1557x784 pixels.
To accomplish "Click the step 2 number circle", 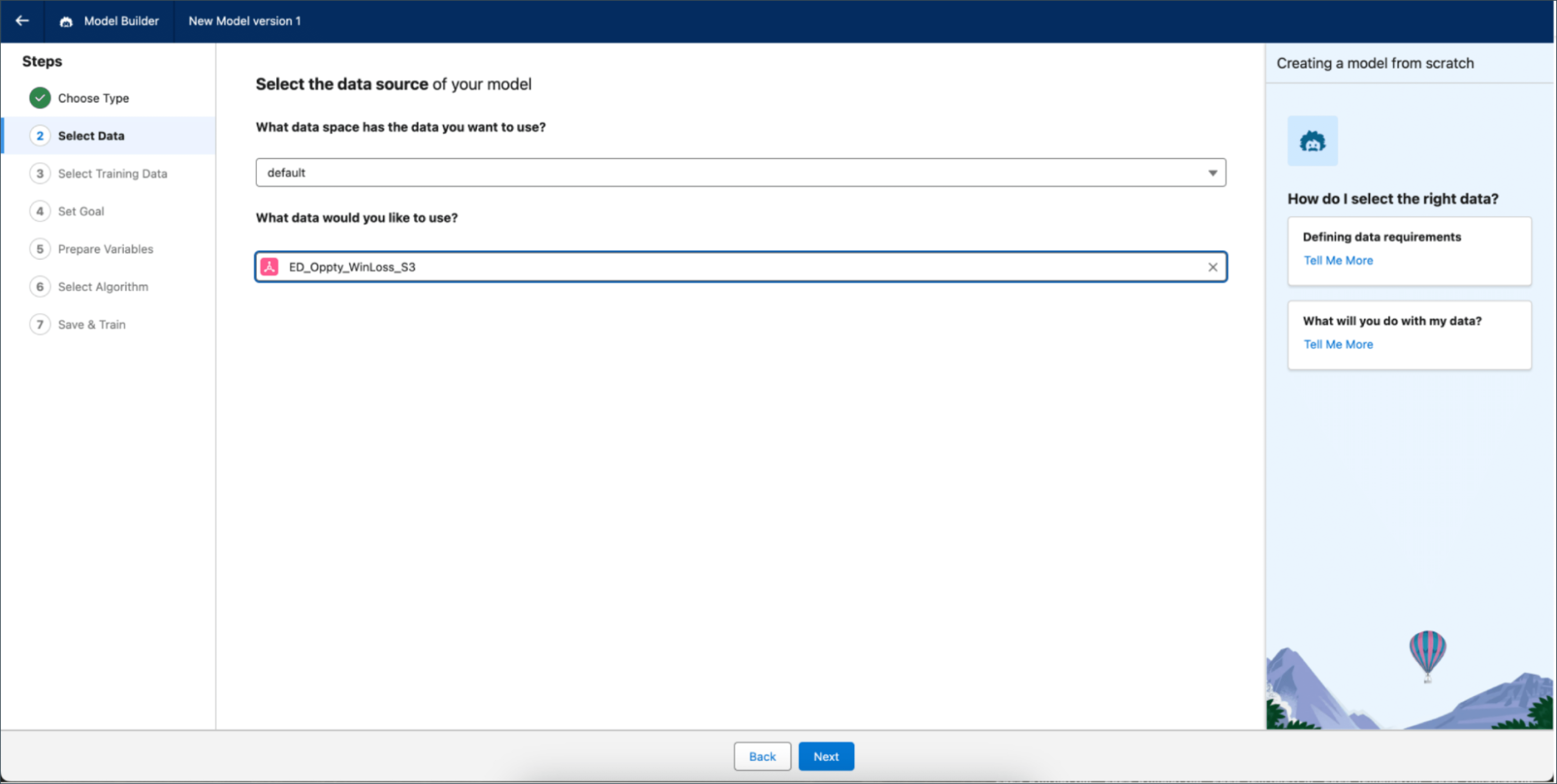I will click(x=40, y=136).
